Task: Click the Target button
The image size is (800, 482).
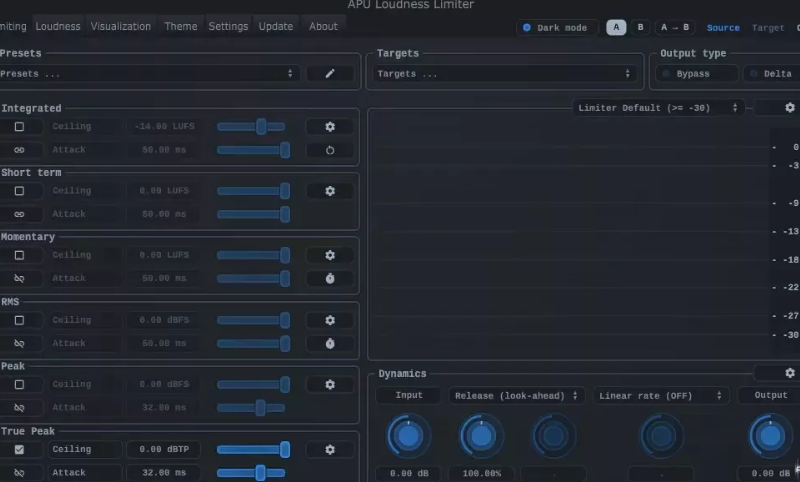Action: pos(768,28)
